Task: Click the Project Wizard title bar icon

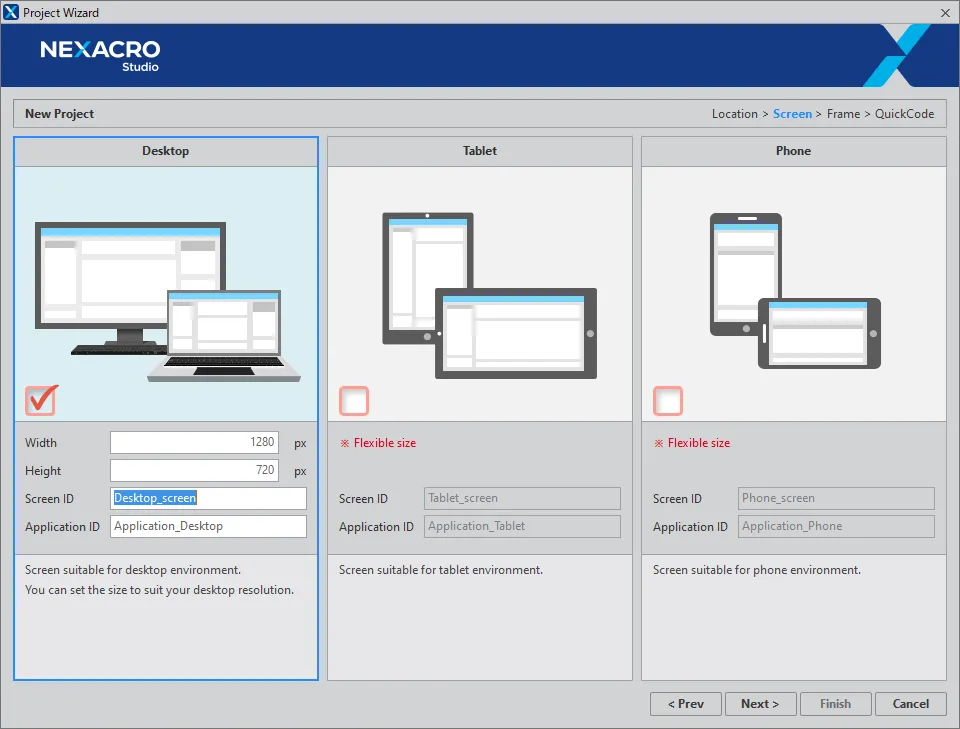Action: coord(12,13)
